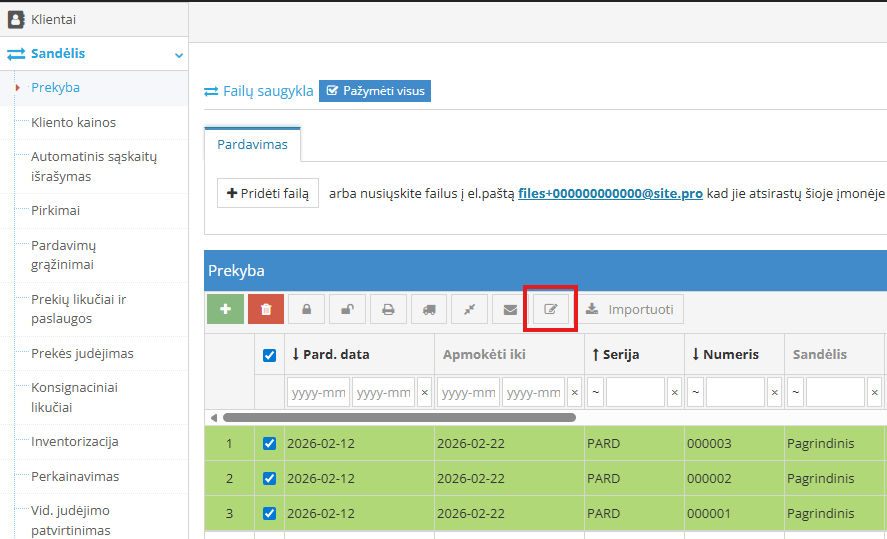Uncheck the checkbox for row 1

point(269,443)
